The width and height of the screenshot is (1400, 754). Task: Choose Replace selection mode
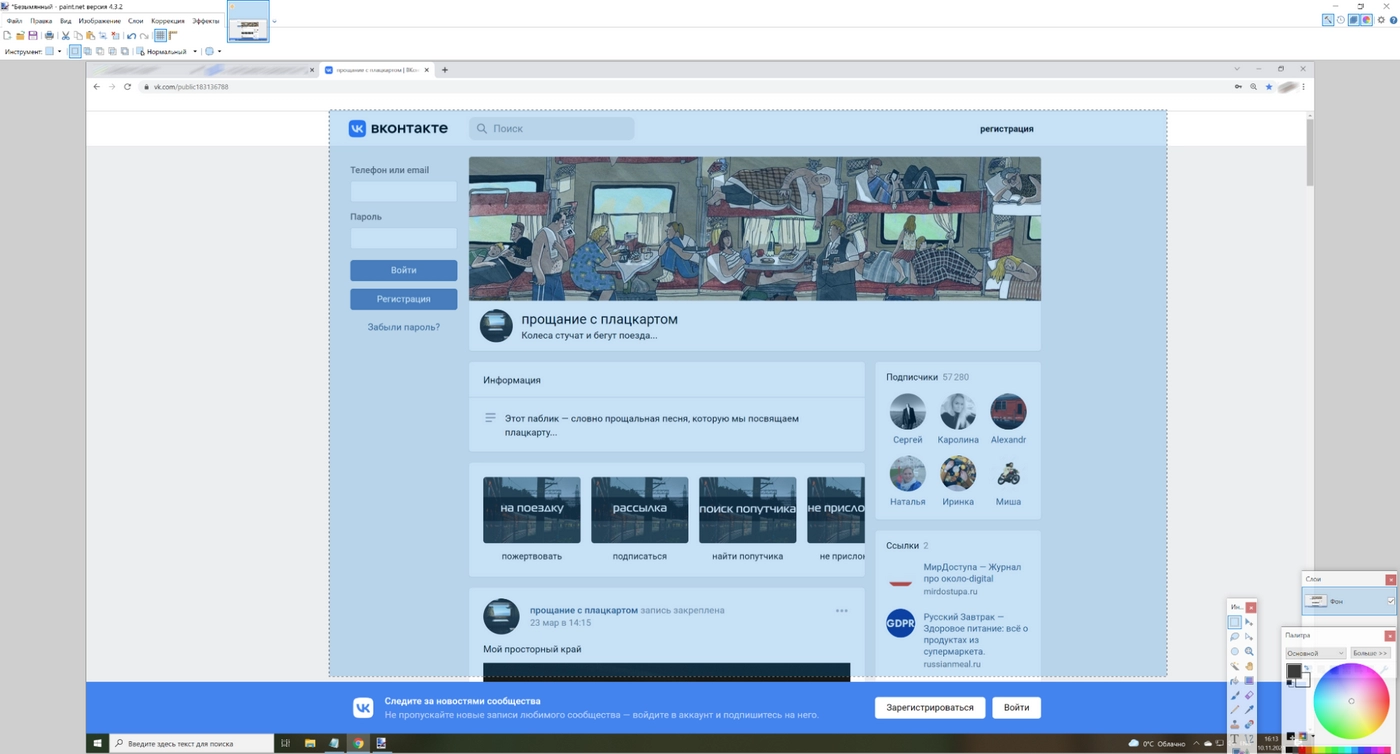click(x=75, y=51)
